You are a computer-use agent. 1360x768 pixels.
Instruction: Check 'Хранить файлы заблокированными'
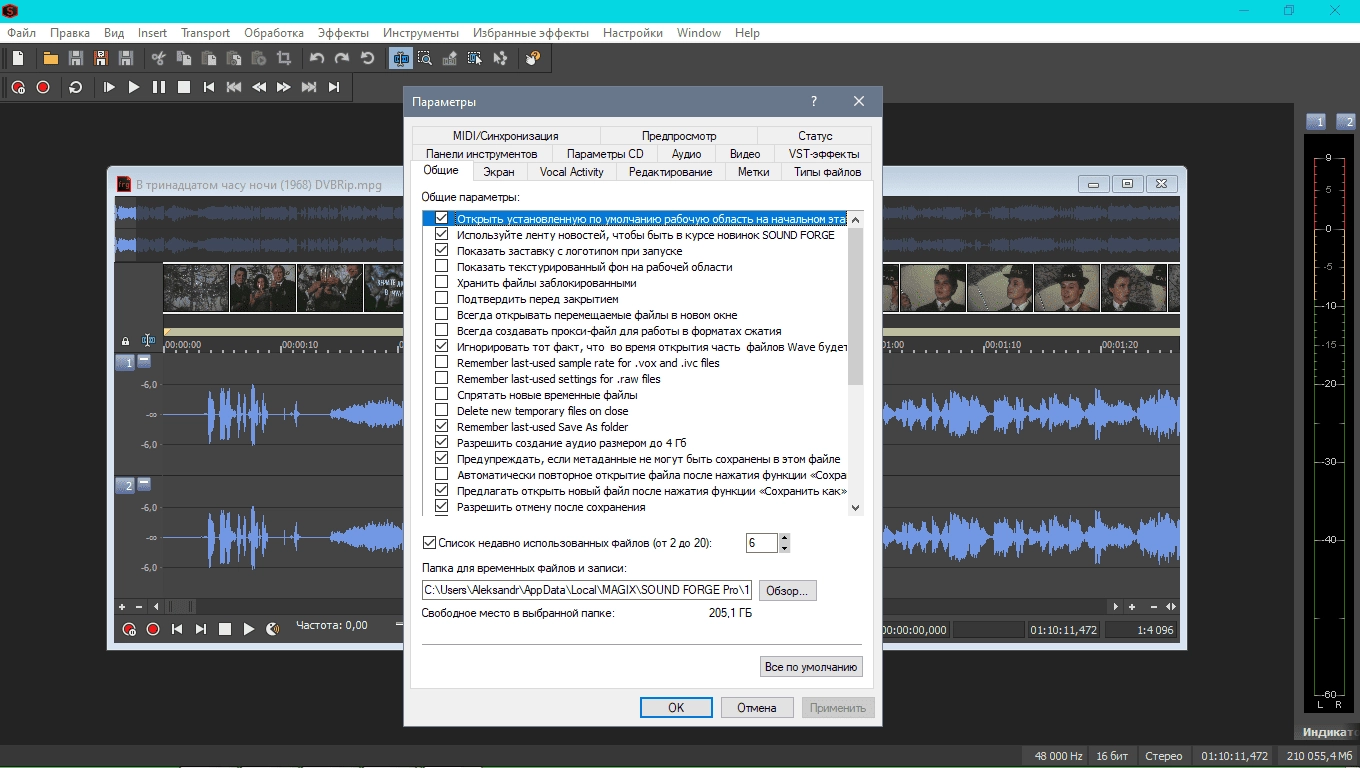(441, 283)
